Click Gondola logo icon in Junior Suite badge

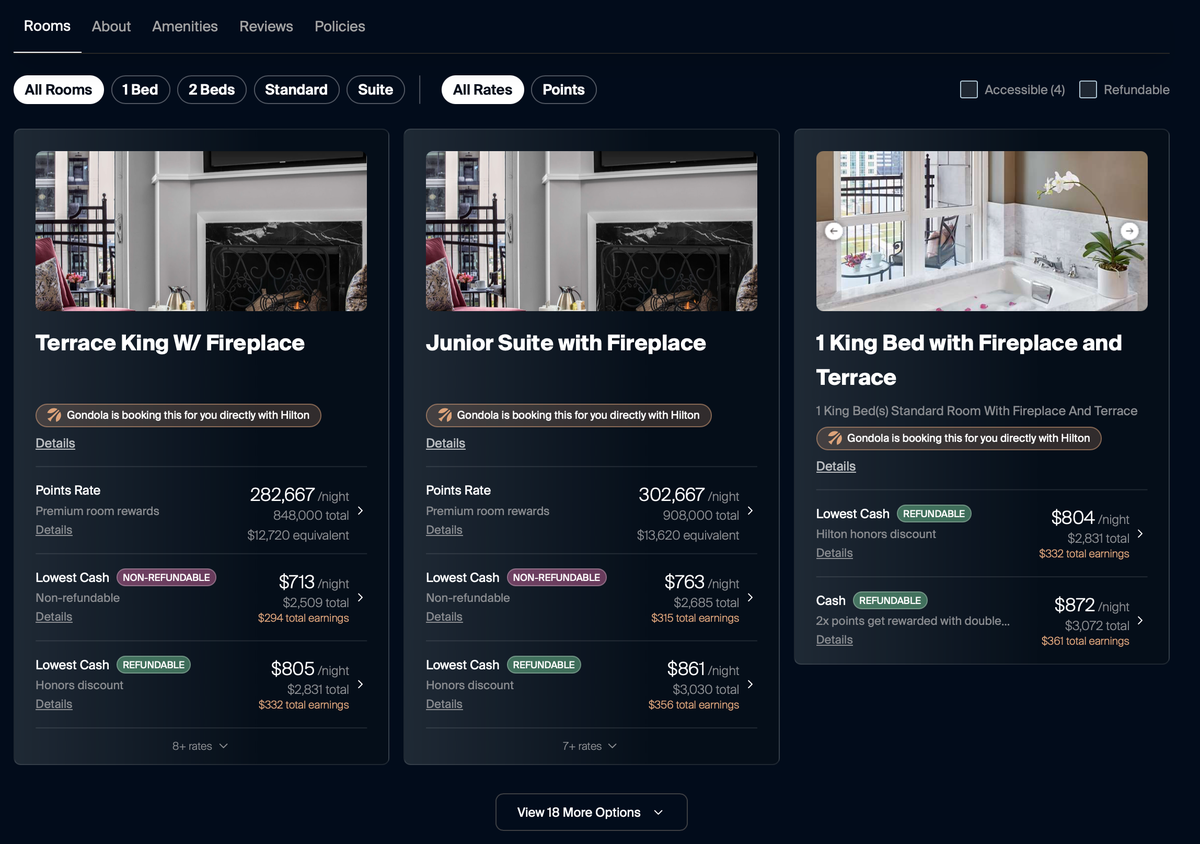coord(444,415)
